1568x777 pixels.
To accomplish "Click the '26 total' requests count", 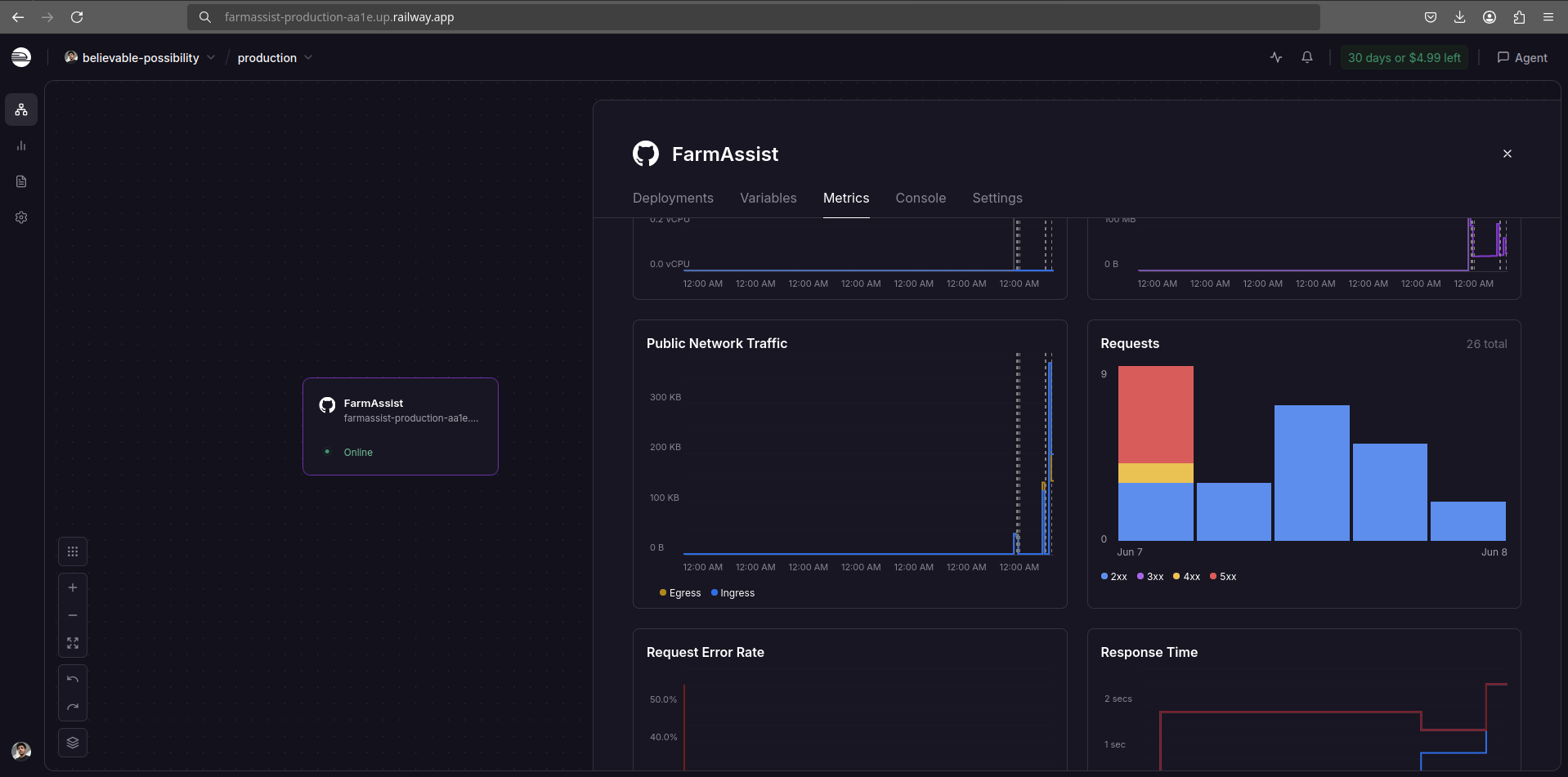I will pos(1486,344).
